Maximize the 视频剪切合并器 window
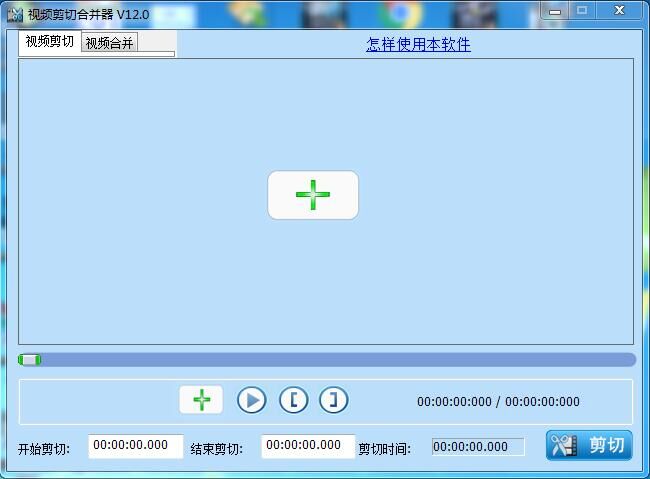 pyautogui.click(x=582, y=10)
